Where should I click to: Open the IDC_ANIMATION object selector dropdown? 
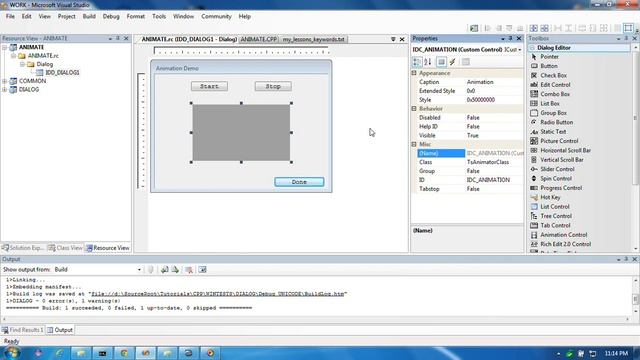(x=520, y=50)
